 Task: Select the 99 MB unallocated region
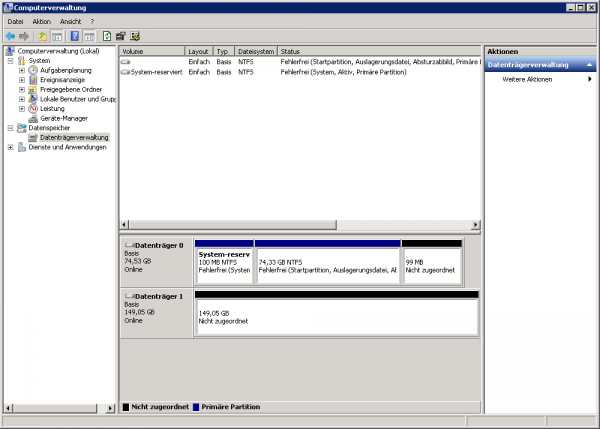coord(431,265)
